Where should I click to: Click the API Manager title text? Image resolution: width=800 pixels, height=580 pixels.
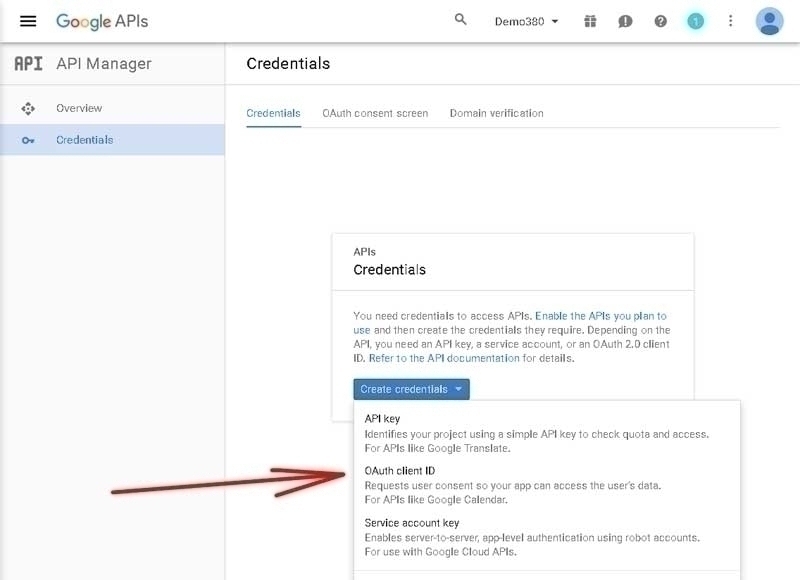(x=104, y=64)
